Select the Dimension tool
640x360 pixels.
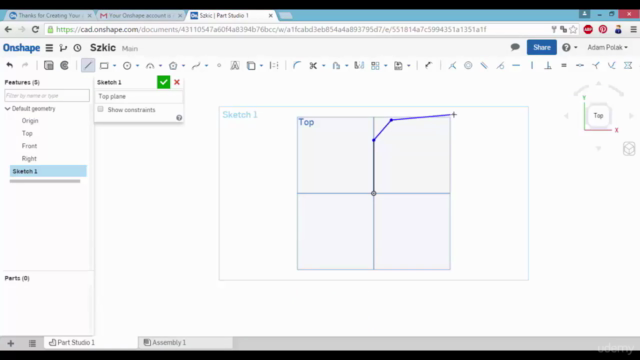tap(428, 65)
